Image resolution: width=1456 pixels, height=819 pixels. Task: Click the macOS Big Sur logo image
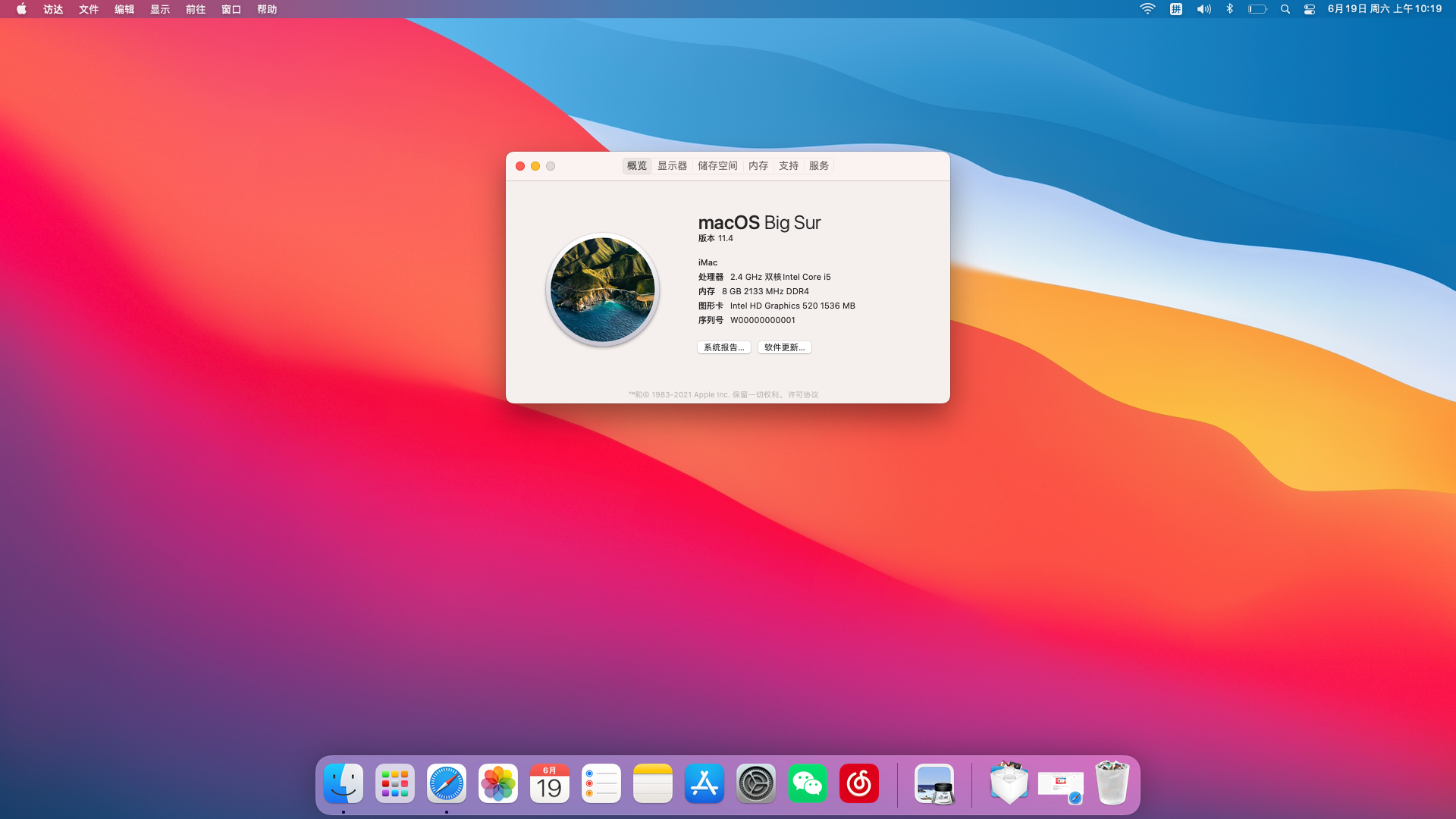[603, 290]
